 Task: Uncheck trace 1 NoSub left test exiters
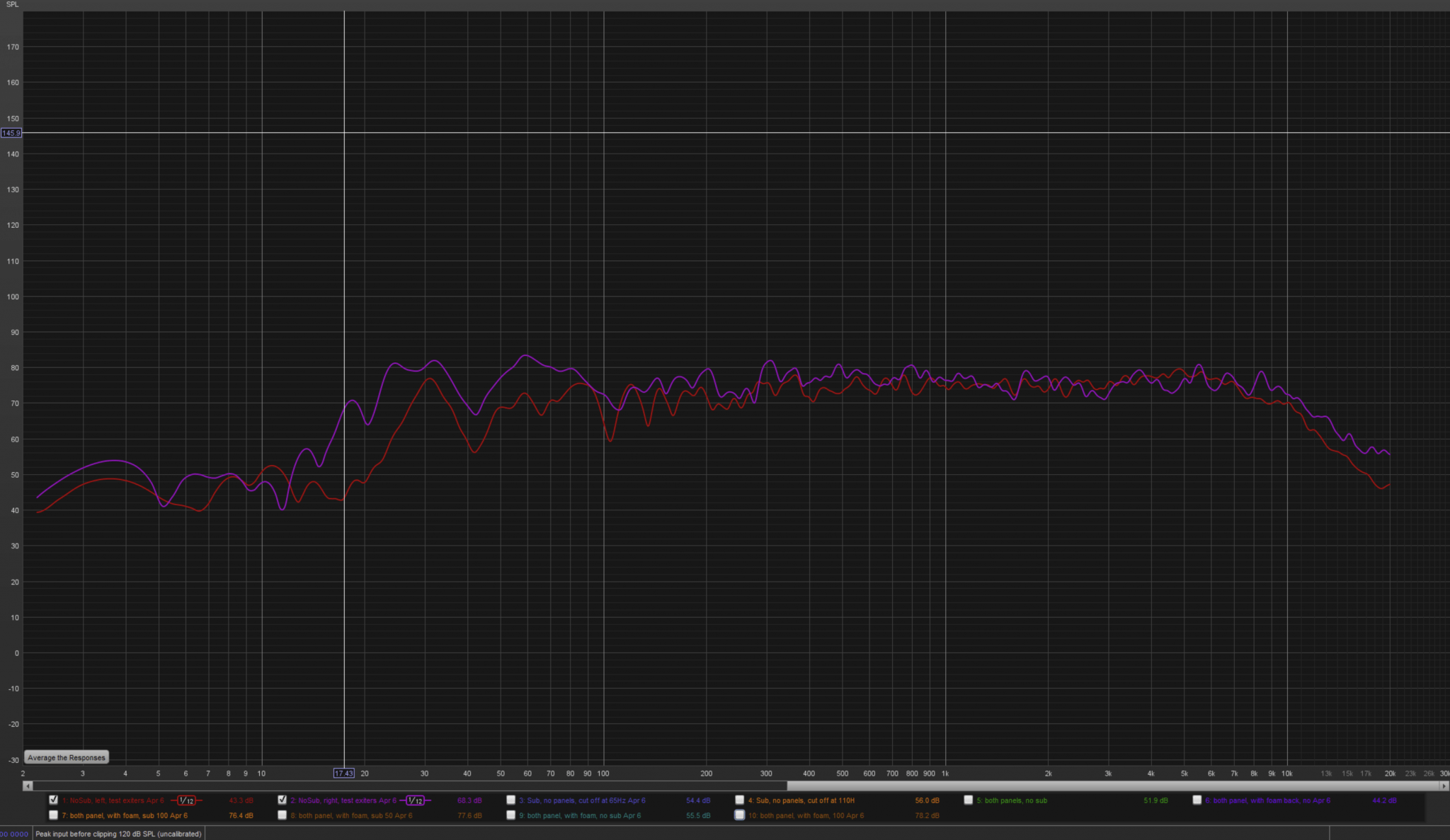tap(54, 800)
